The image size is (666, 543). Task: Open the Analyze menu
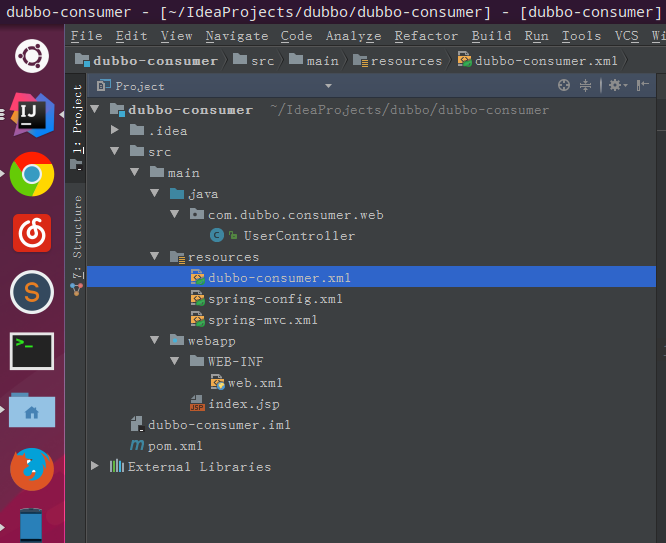point(353,36)
